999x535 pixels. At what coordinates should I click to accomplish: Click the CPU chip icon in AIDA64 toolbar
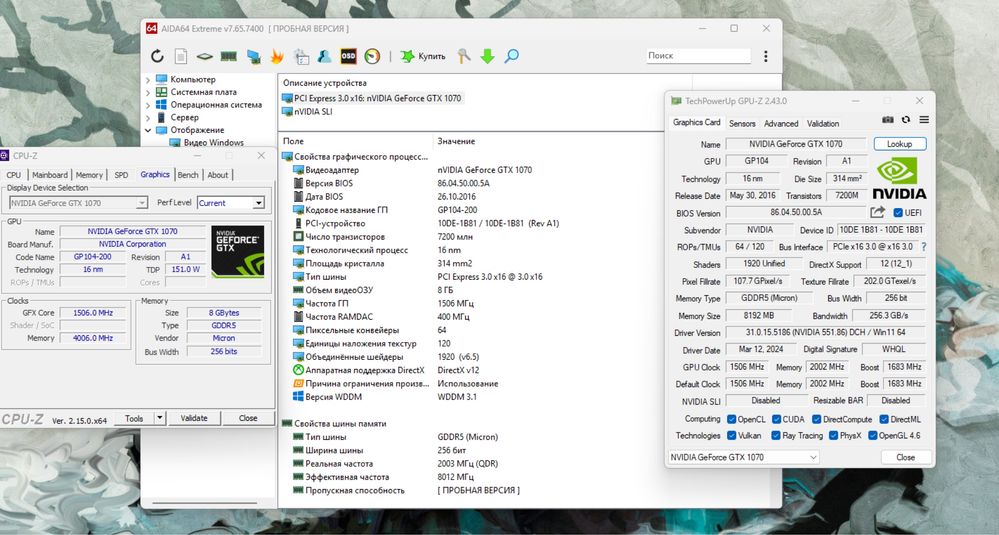[205, 57]
